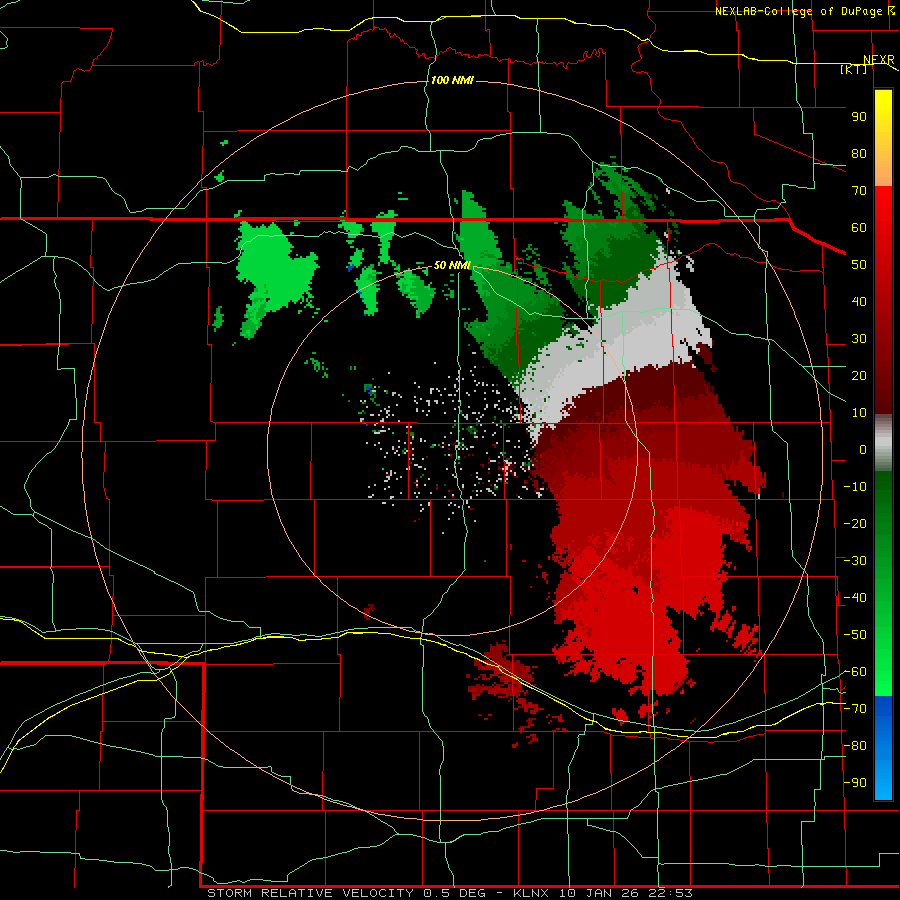
Task: Click the "50 NMI" range ring label
Action: coord(452,265)
